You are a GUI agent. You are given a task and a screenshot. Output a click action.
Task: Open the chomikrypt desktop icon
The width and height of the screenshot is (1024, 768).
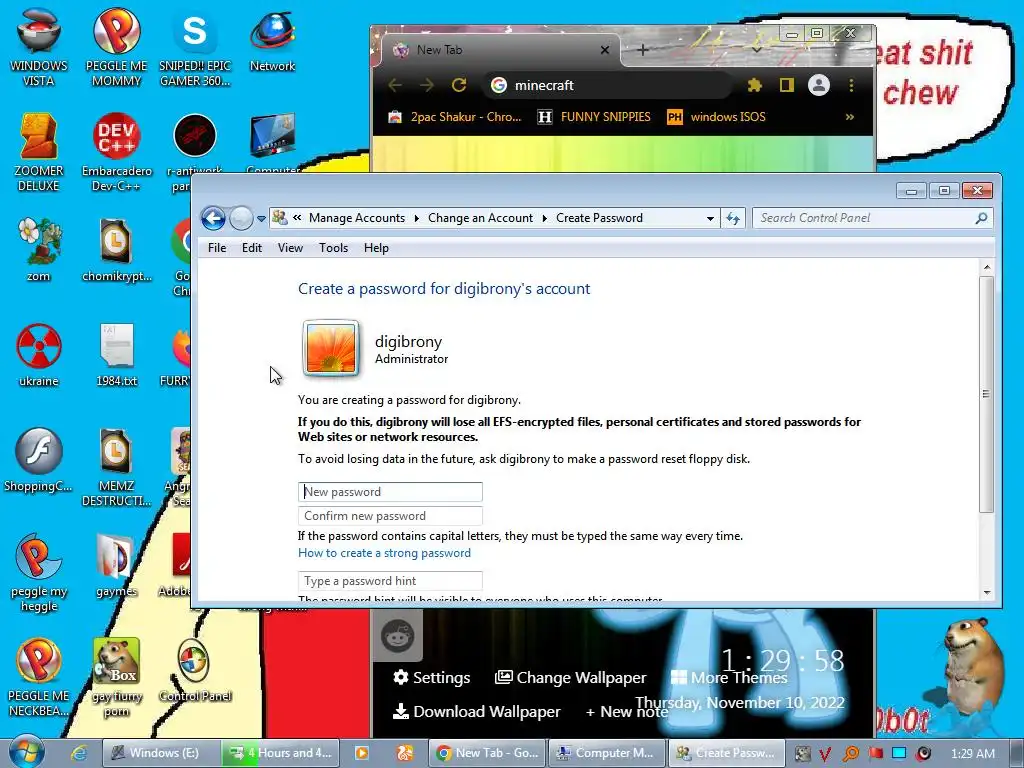[116, 249]
